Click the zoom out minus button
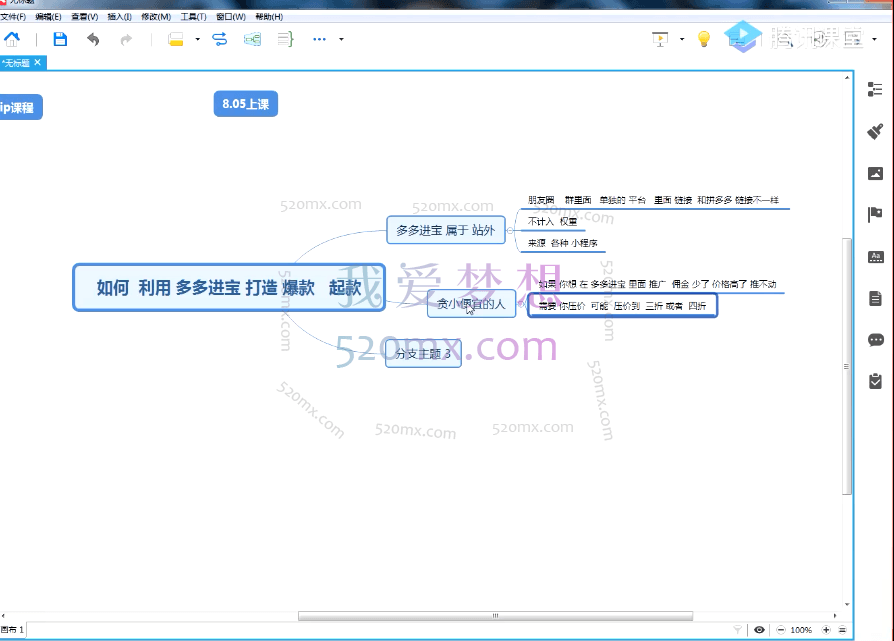 point(780,630)
